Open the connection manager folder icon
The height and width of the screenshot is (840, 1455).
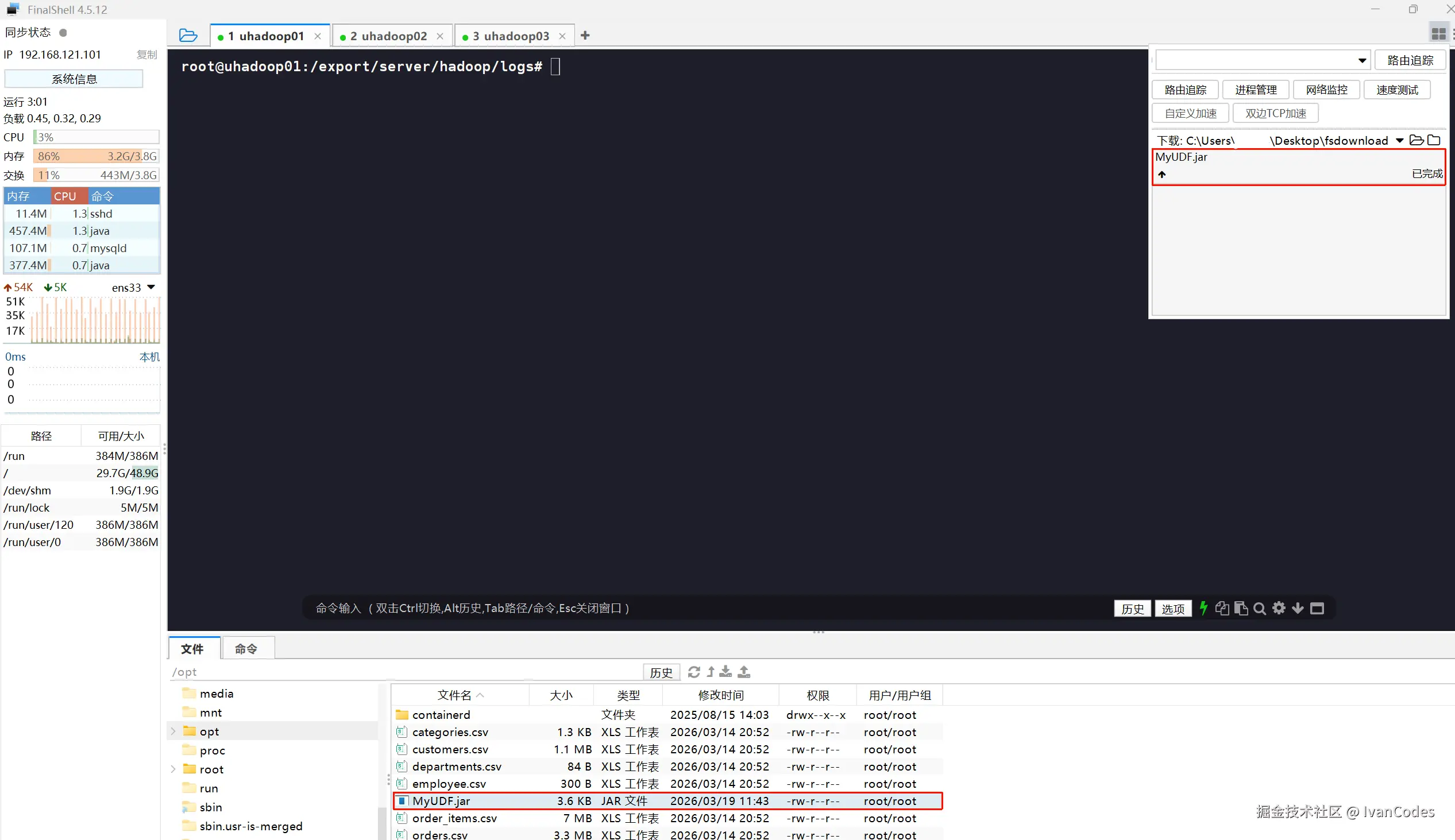[188, 36]
